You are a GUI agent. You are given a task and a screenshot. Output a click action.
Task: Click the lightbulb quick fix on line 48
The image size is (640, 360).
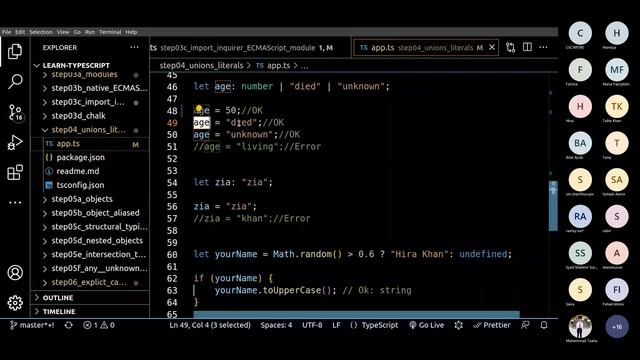(x=199, y=109)
